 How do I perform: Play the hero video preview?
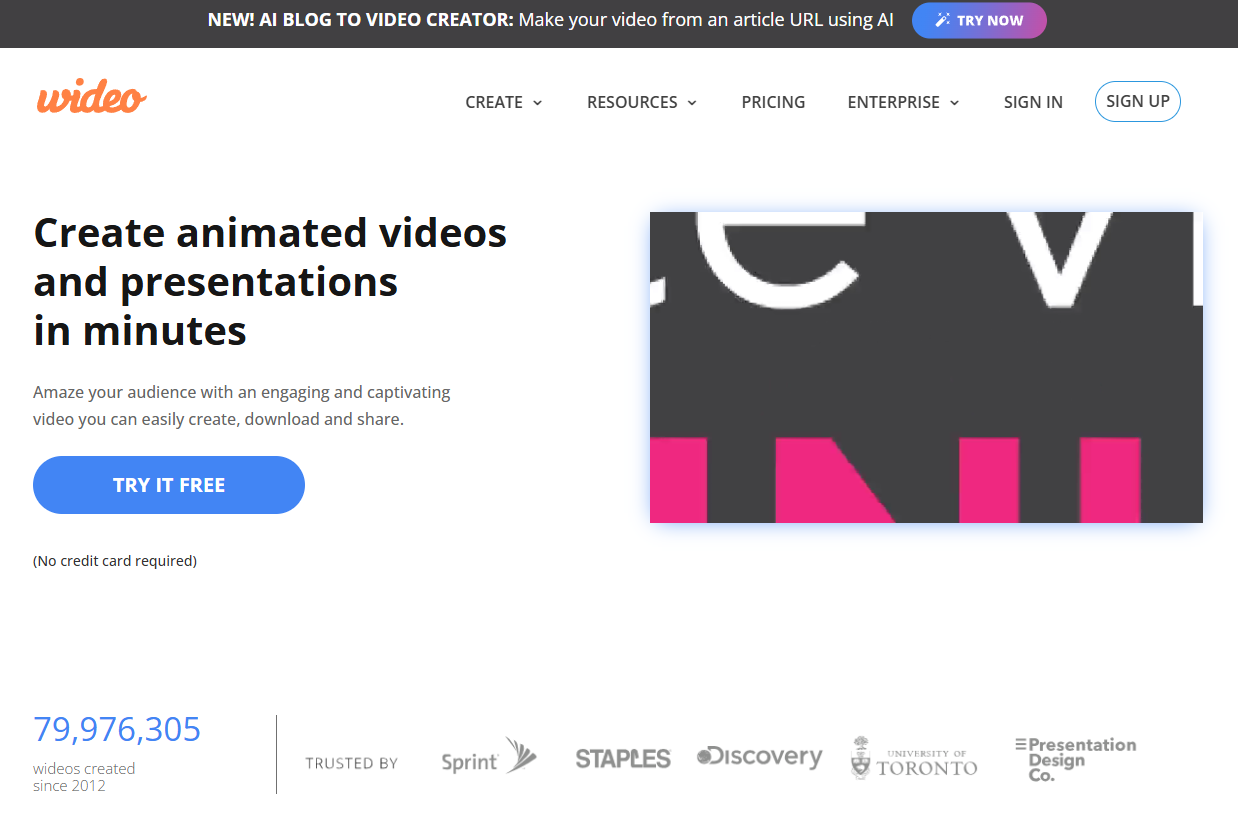click(926, 367)
